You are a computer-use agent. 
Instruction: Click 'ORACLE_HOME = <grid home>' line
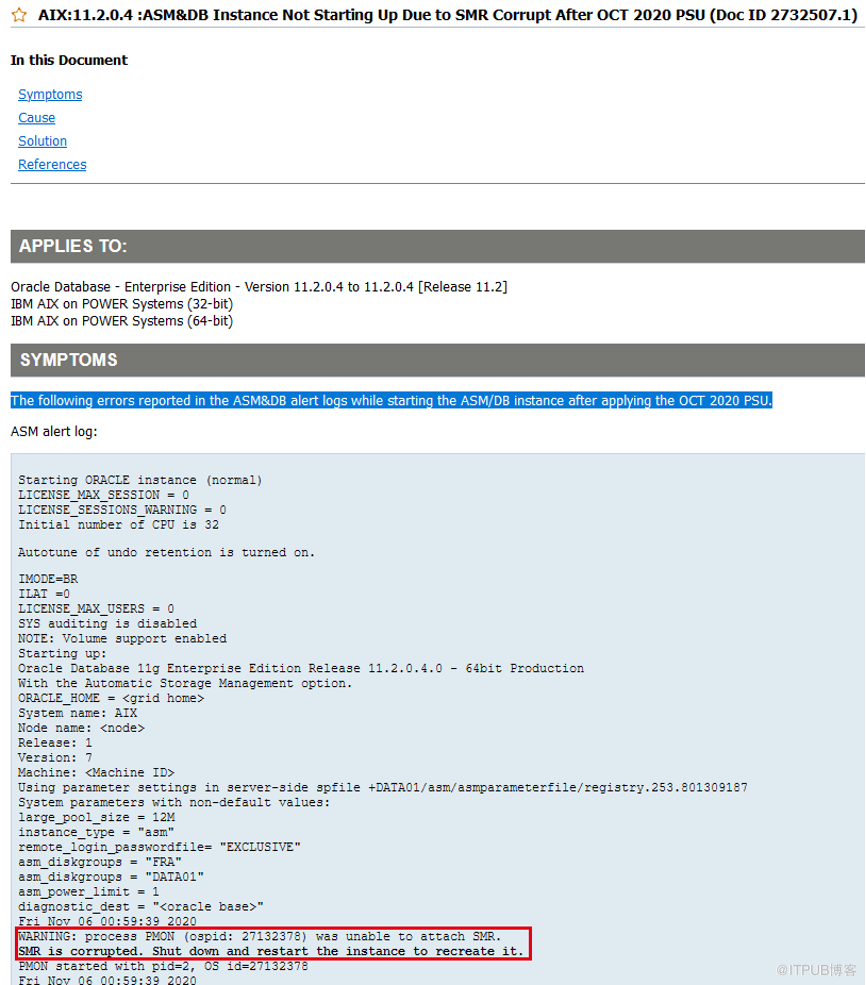coord(111,699)
